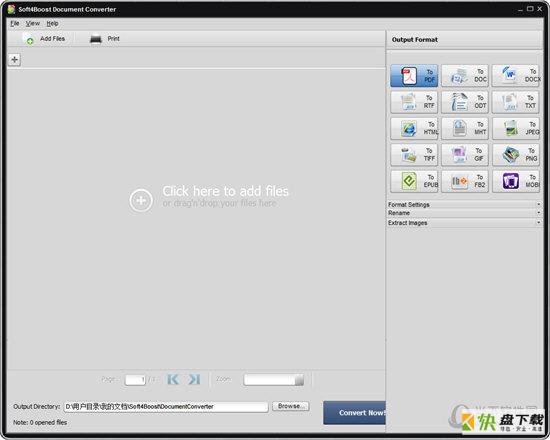Viewport: 550px width, 440px height.
Task: Go to the first page arrow
Action: [173, 379]
